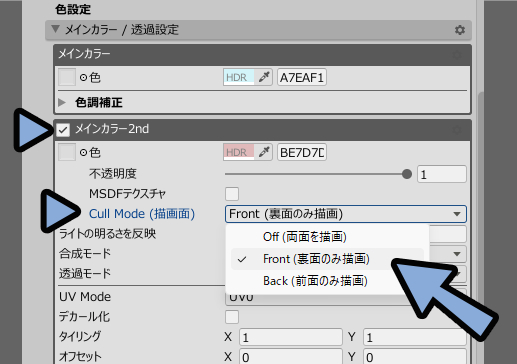Click the ライトの明るさを反映 label

click(x=107, y=234)
